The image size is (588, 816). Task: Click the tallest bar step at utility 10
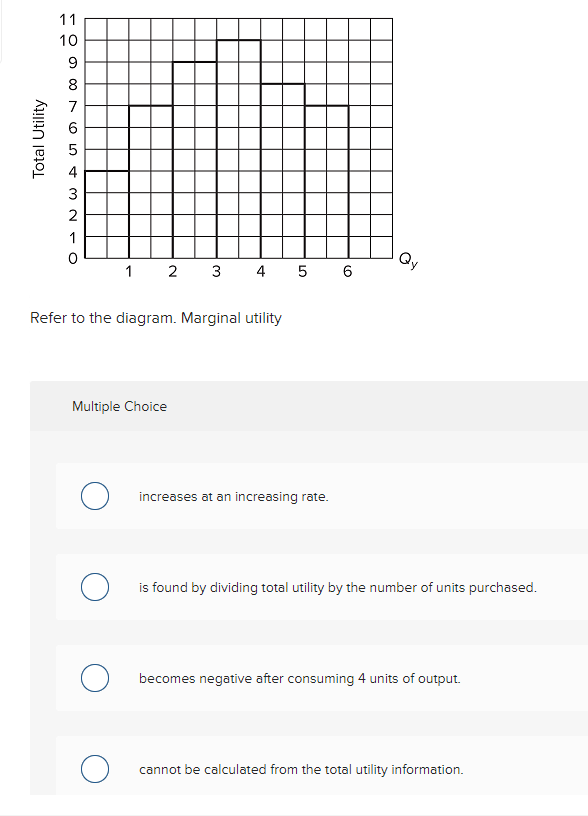239,40
